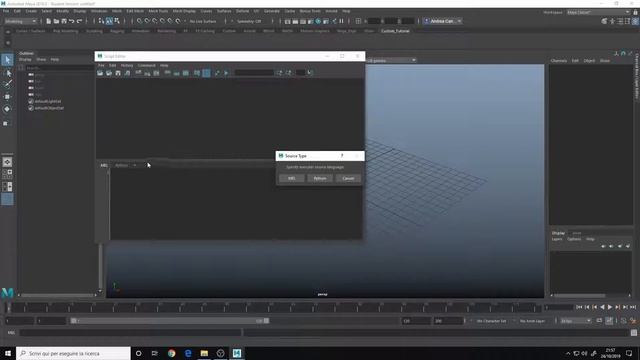640x360 pixels.
Task: Select the Rotate tool in Tool Box
Action: pos(7,109)
